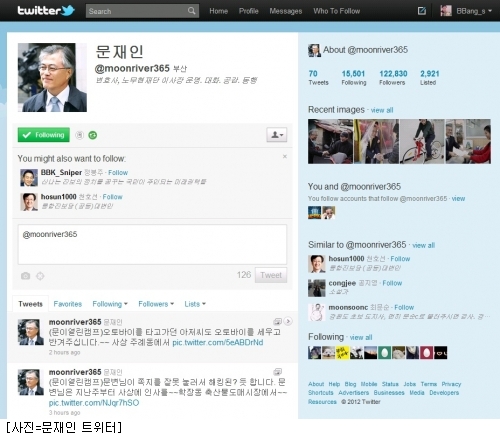Viewport: 500px width, 439px height.
Task: Open the Help footer link
Action: pos(334,384)
